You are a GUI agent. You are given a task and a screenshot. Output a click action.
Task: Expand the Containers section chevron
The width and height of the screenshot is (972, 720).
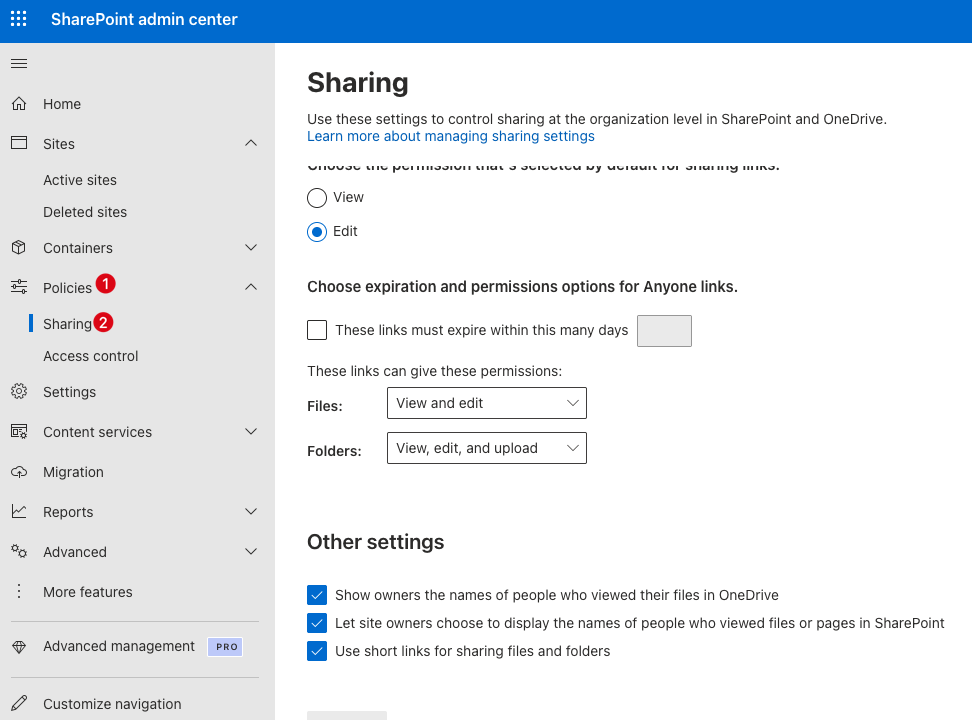(x=251, y=247)
